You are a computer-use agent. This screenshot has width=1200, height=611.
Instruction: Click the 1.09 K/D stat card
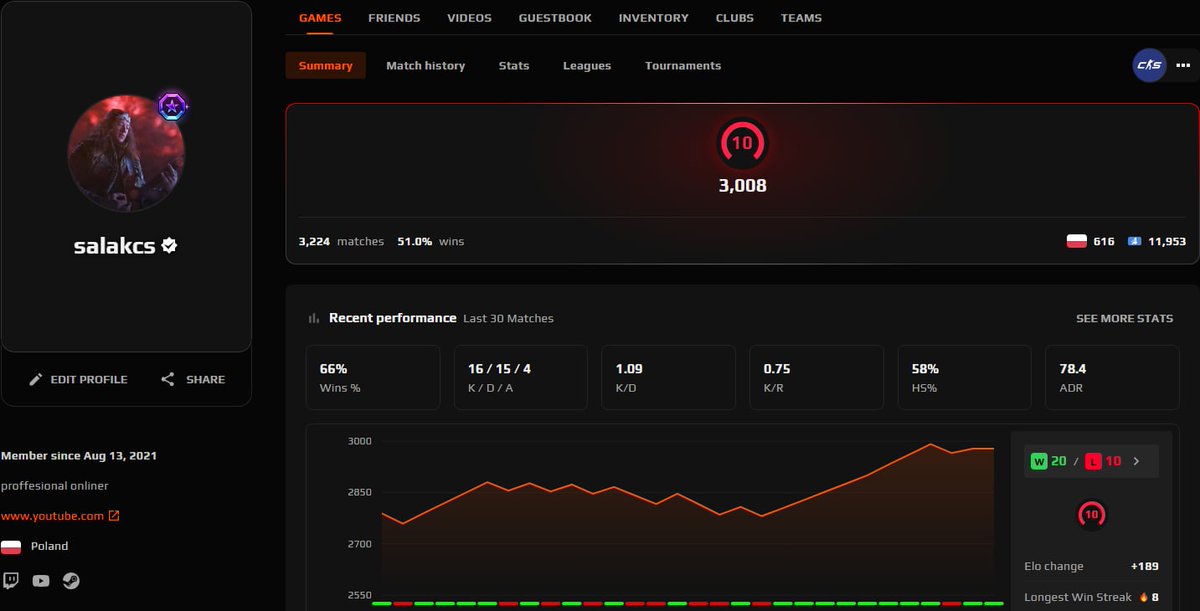coord(669,378)
